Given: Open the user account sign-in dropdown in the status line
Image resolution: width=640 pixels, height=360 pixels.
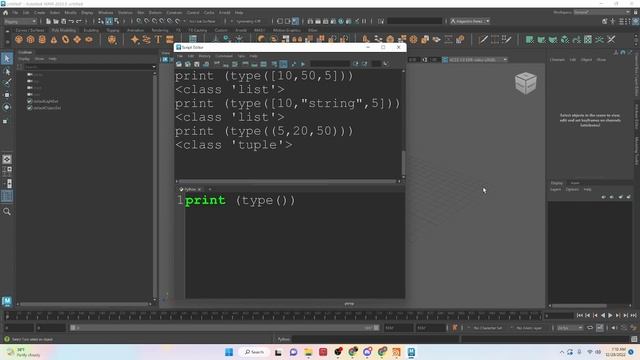Looking at the screenshot, I should coord(470,21).
